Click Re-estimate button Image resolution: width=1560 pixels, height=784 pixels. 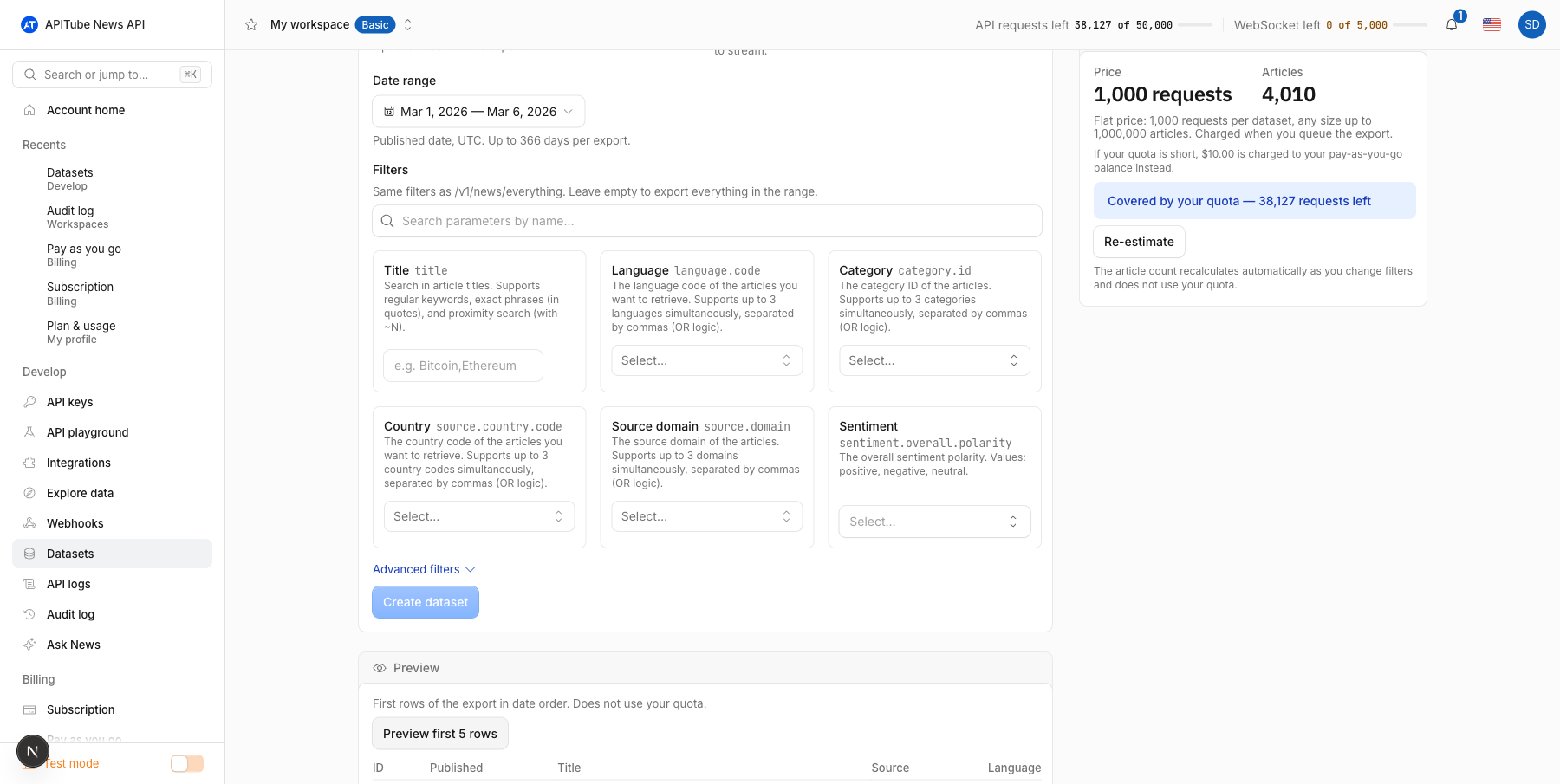click(1139, 242)
